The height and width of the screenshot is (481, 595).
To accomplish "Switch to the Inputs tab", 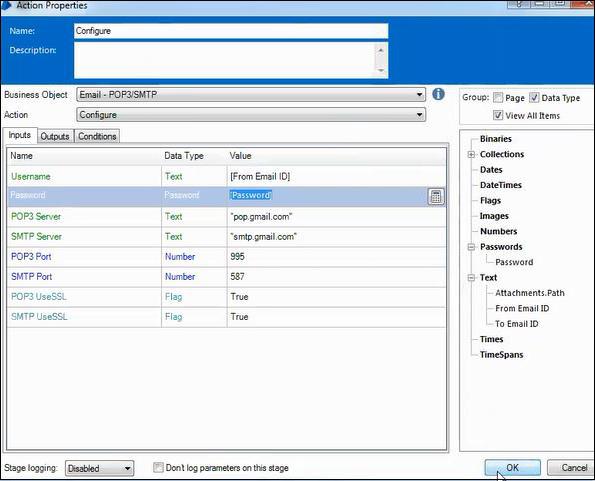I will click(x=20, y=135).
